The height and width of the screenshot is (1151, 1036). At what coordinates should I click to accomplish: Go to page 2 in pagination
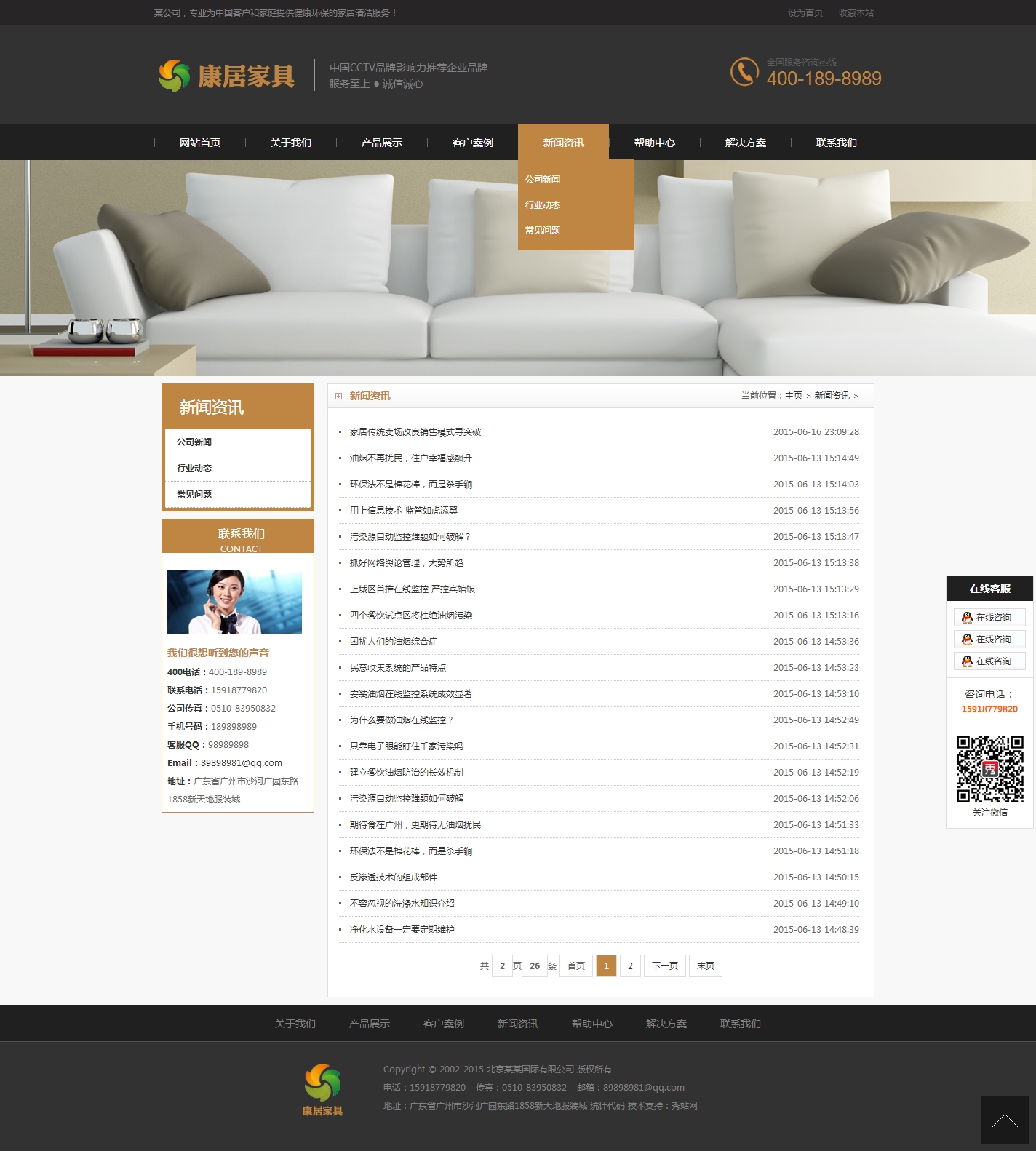[x=630, y=966]
